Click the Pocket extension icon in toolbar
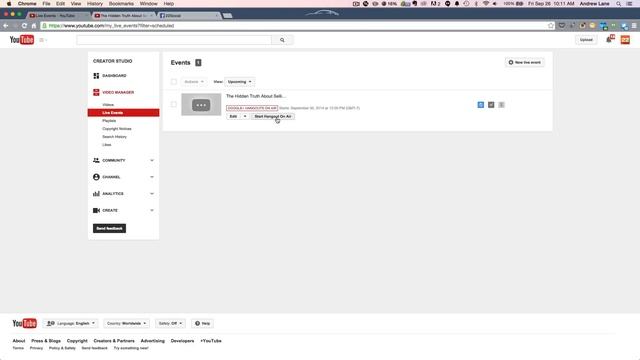 tap(562, 26)
